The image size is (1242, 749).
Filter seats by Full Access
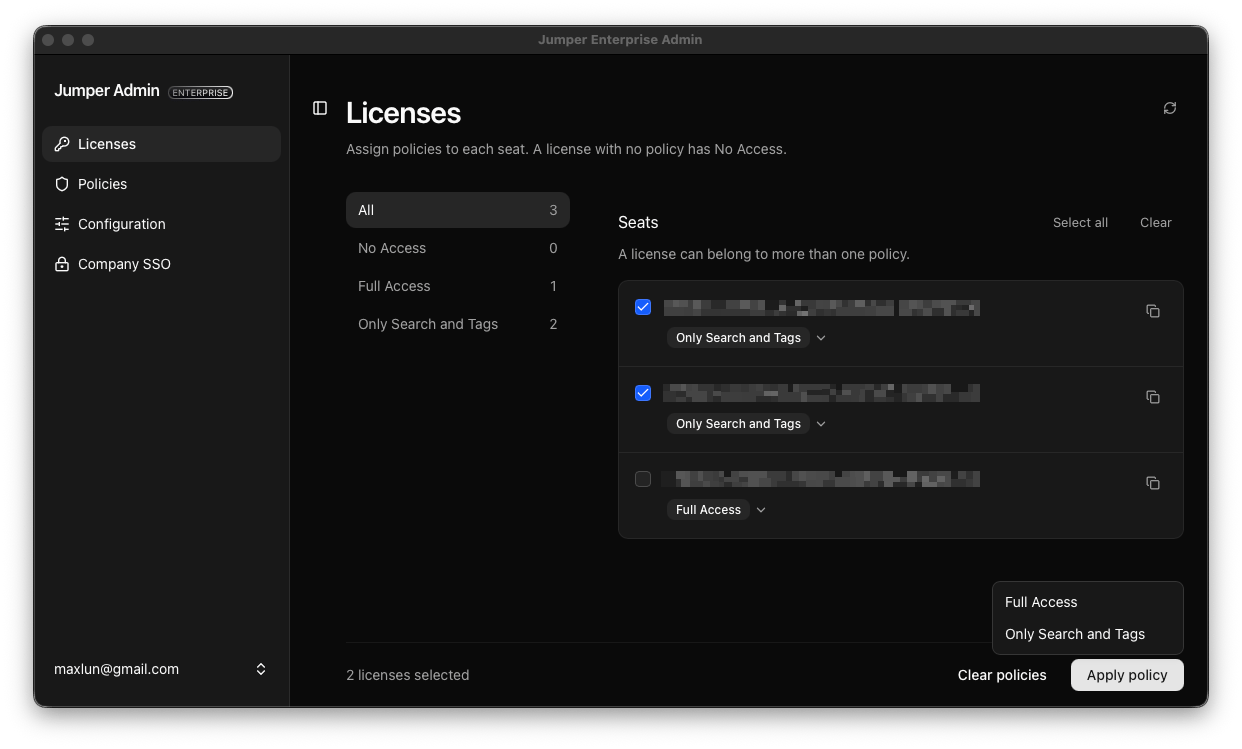tap(458, 286)
